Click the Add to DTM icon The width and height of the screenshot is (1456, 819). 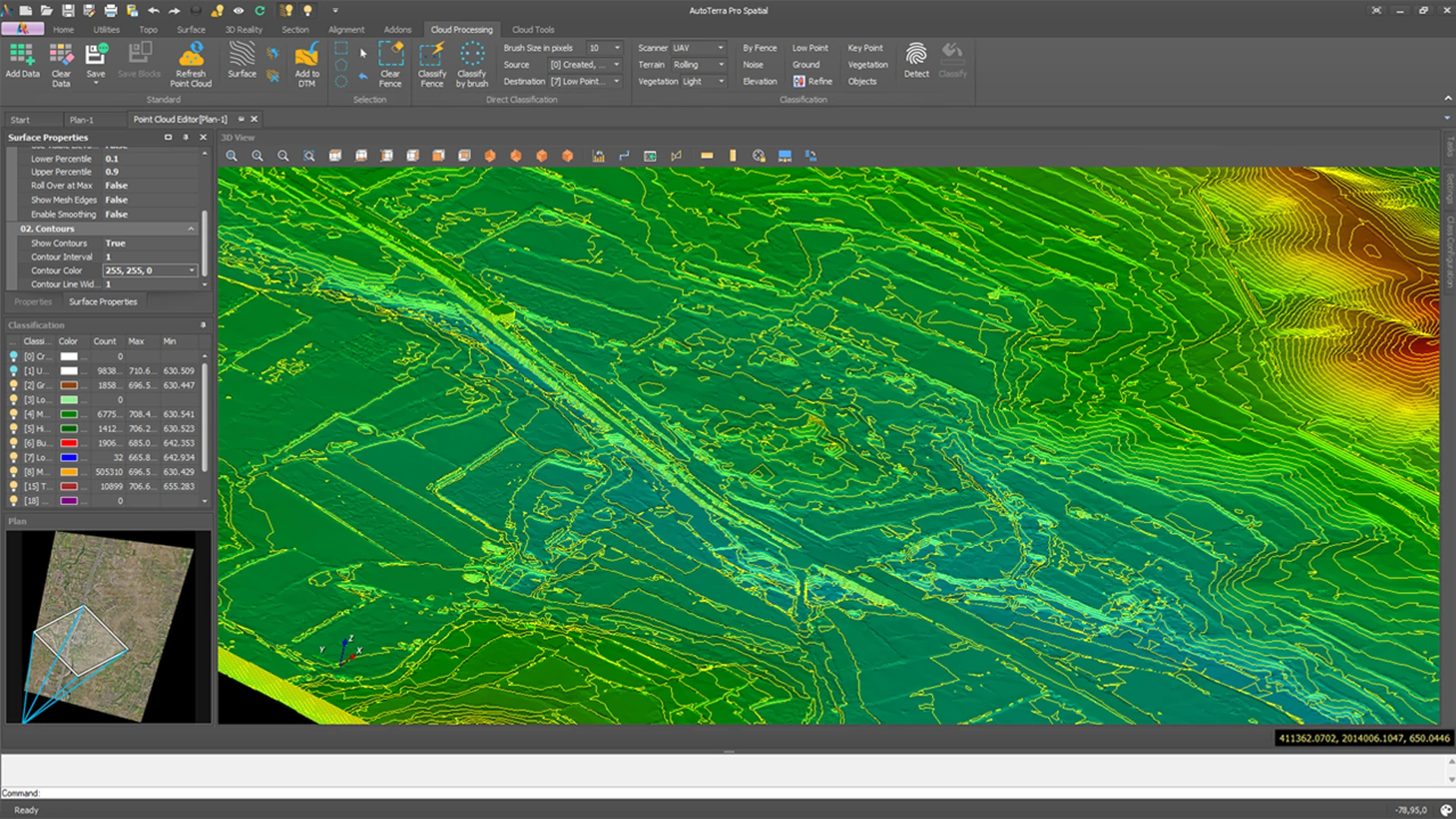point(307,55)
